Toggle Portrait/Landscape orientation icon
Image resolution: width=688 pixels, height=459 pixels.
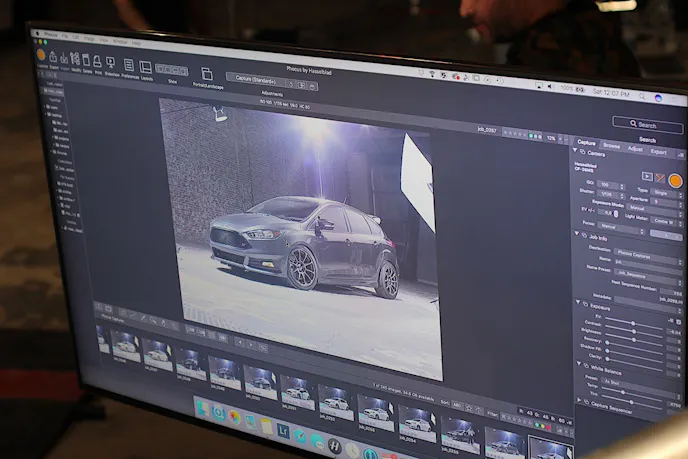point(207,74)
